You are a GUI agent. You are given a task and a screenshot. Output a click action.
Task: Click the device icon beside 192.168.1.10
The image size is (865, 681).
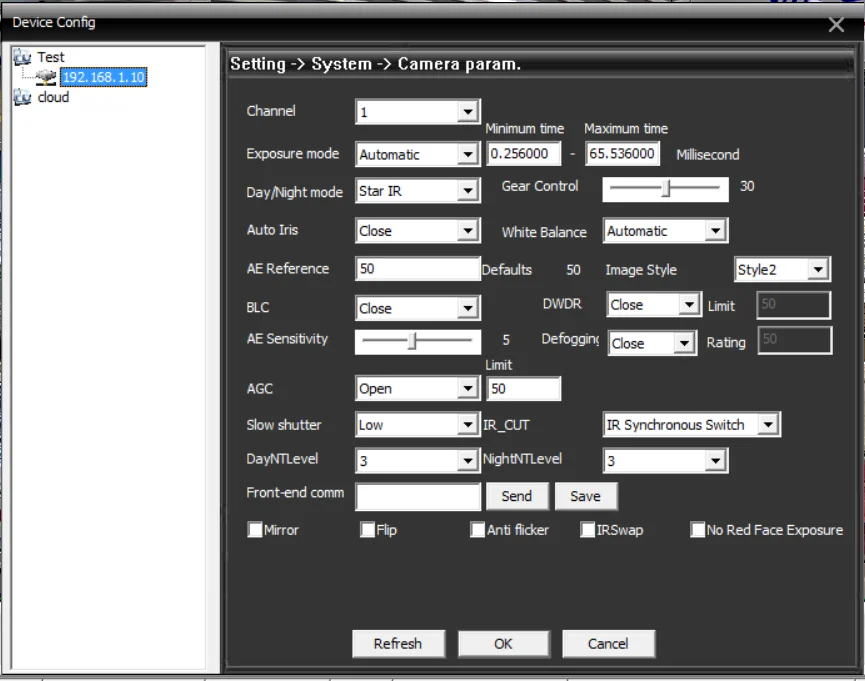coord(46,77)
